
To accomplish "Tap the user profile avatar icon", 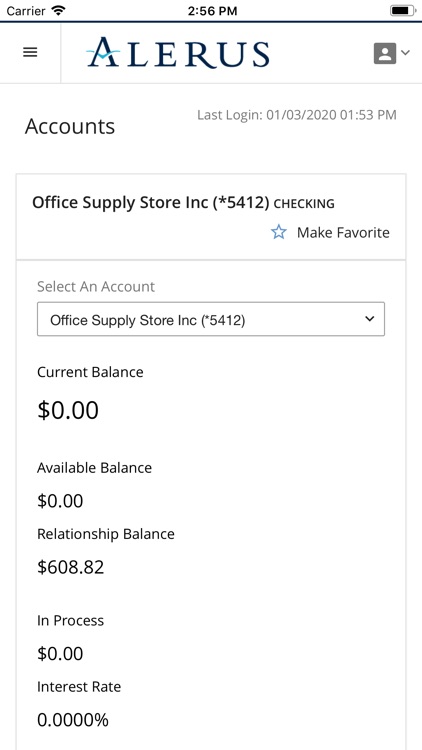I will point(385,53).
